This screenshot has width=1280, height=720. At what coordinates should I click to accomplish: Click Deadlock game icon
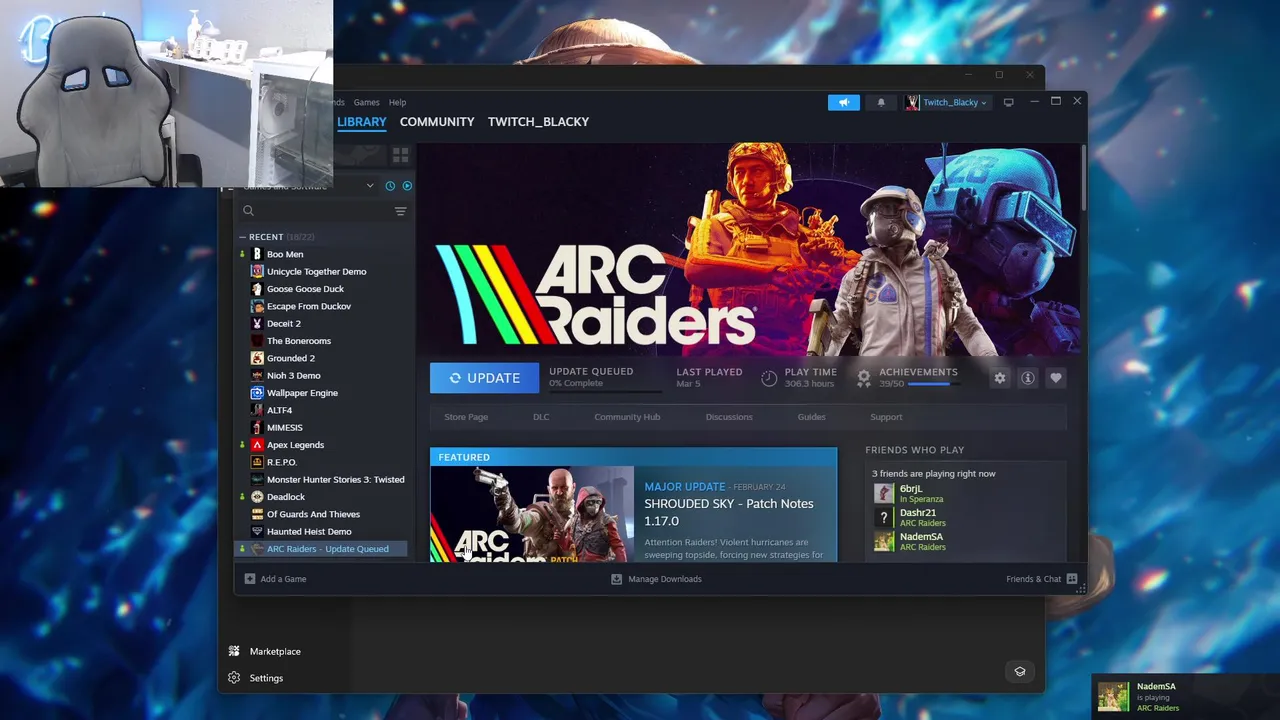[x=257, y=497]
